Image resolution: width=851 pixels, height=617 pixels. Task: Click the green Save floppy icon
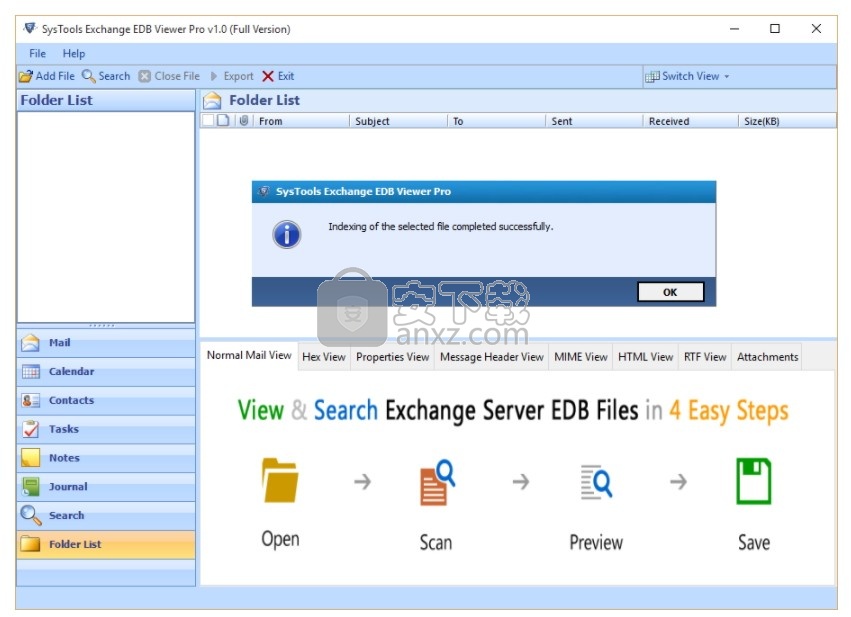click(753, 481)
